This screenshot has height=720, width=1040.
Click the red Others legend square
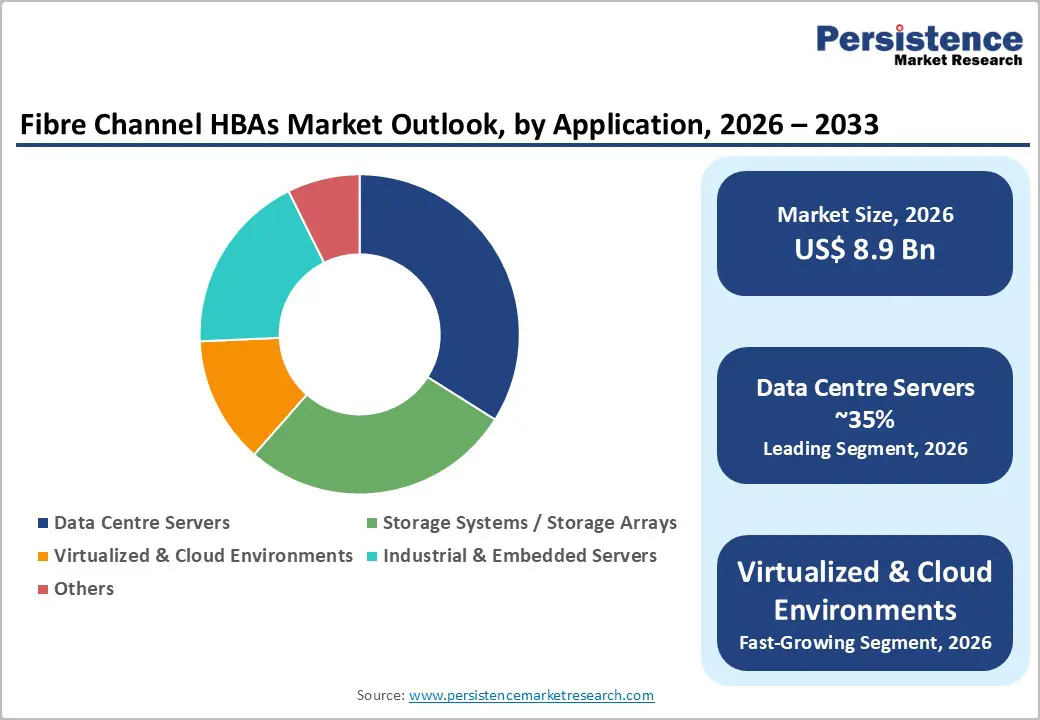click(x=42, y=588)
